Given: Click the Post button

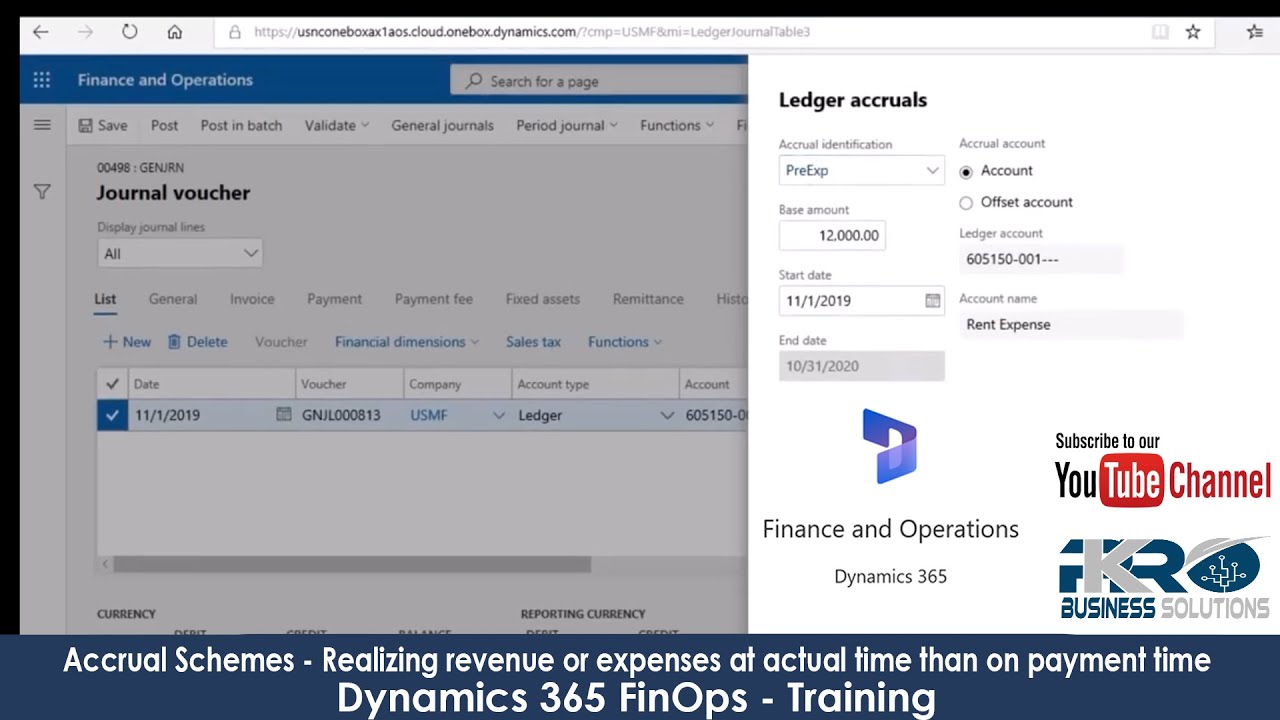Looking at the screenshot, I should (x=165, y=125).
